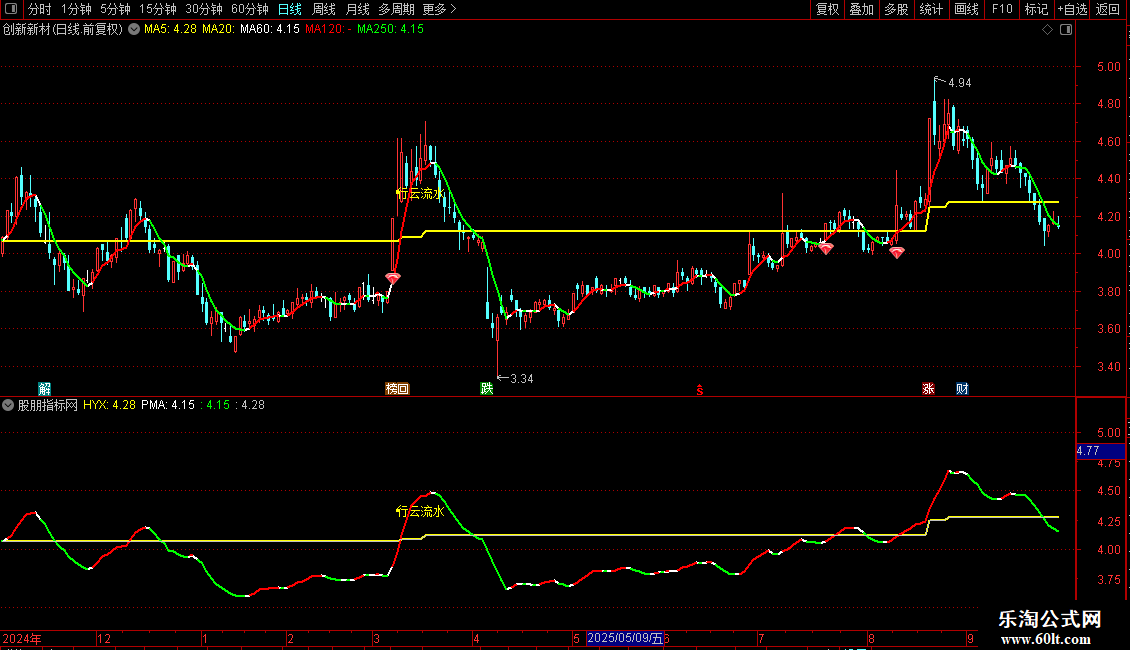Open the 复权 adjustment menu

click(827, 9)
